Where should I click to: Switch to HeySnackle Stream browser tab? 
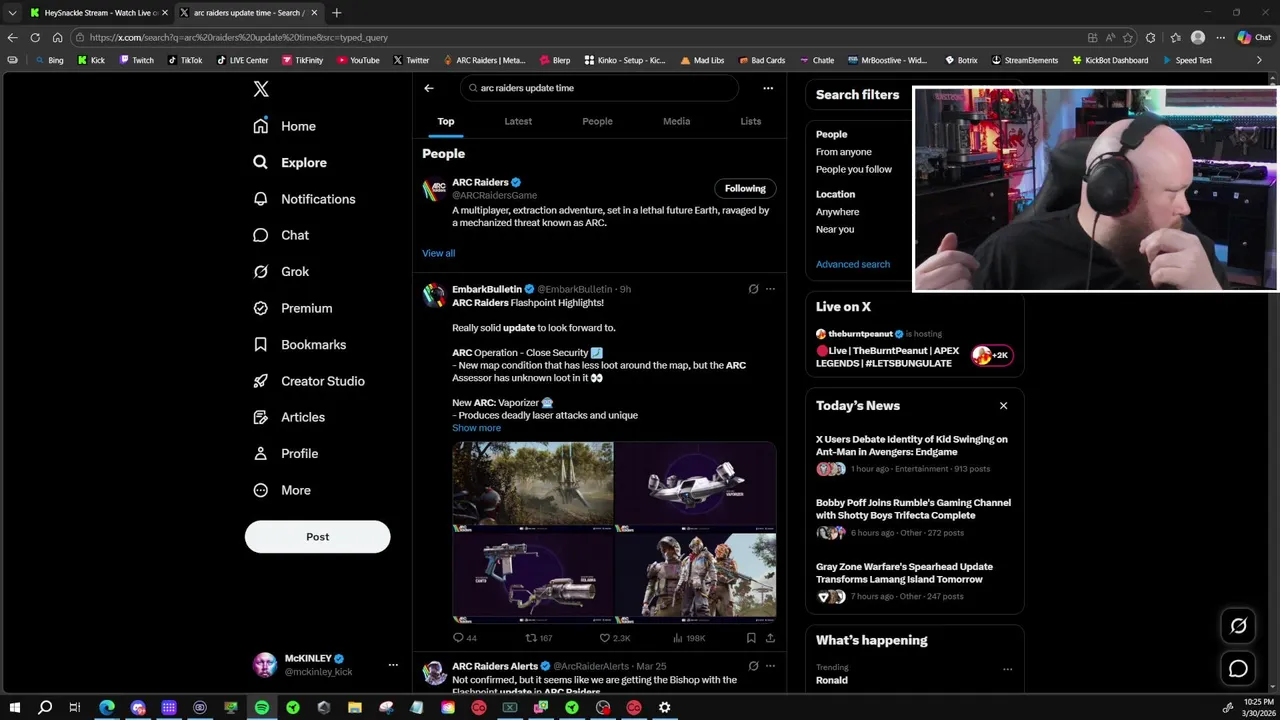click(x=98, y=13)
